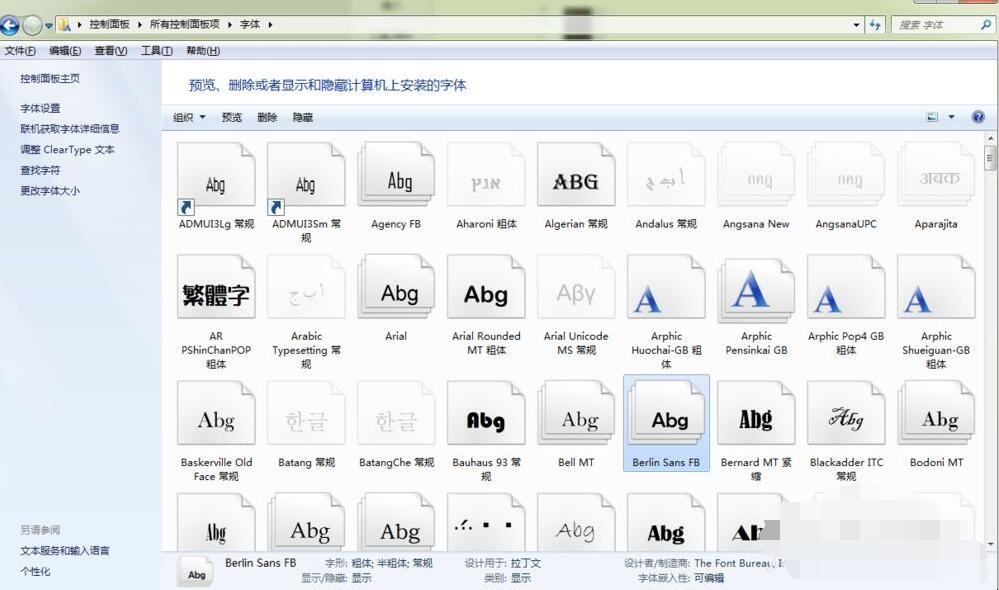Open the 组织 dropdown menu
Screen dimensions: 999x590
point(189,117)
